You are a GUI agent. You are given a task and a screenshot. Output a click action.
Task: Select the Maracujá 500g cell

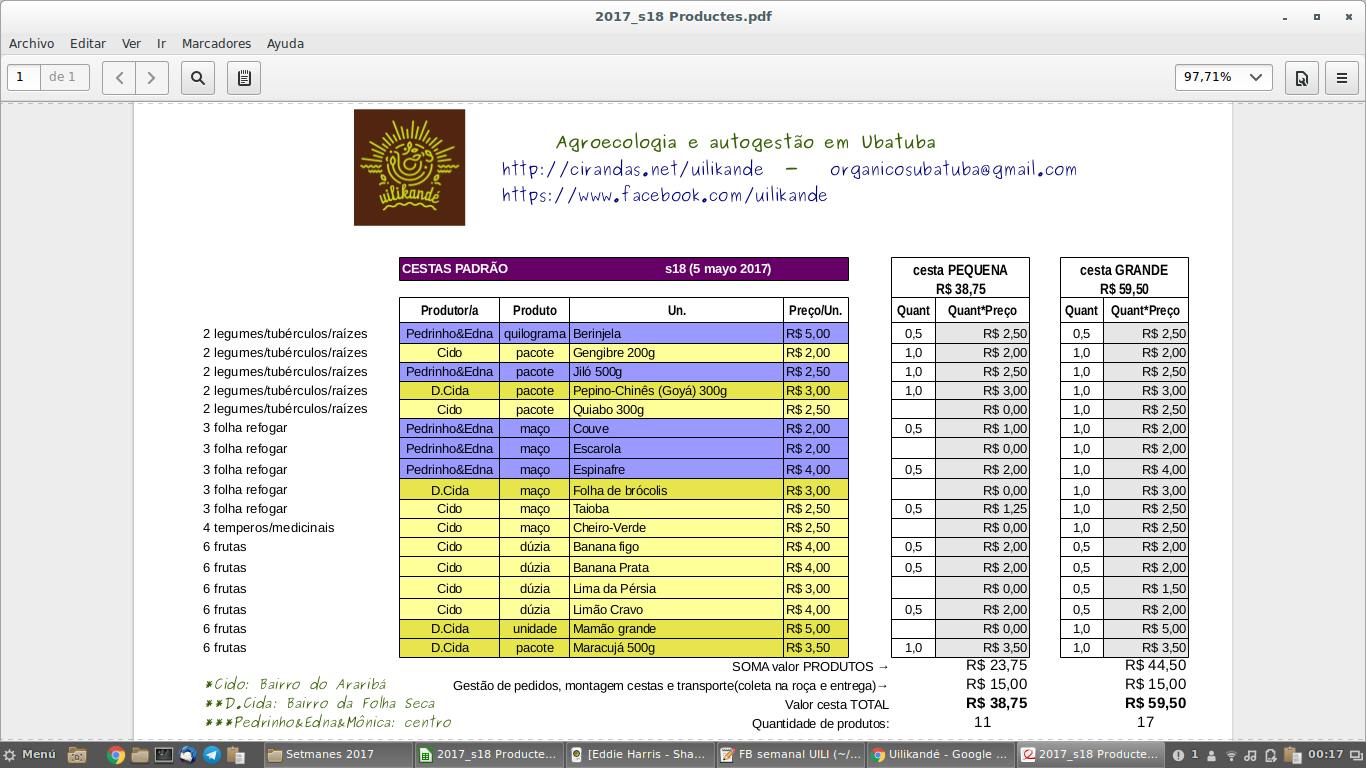(x=676, y=648)
